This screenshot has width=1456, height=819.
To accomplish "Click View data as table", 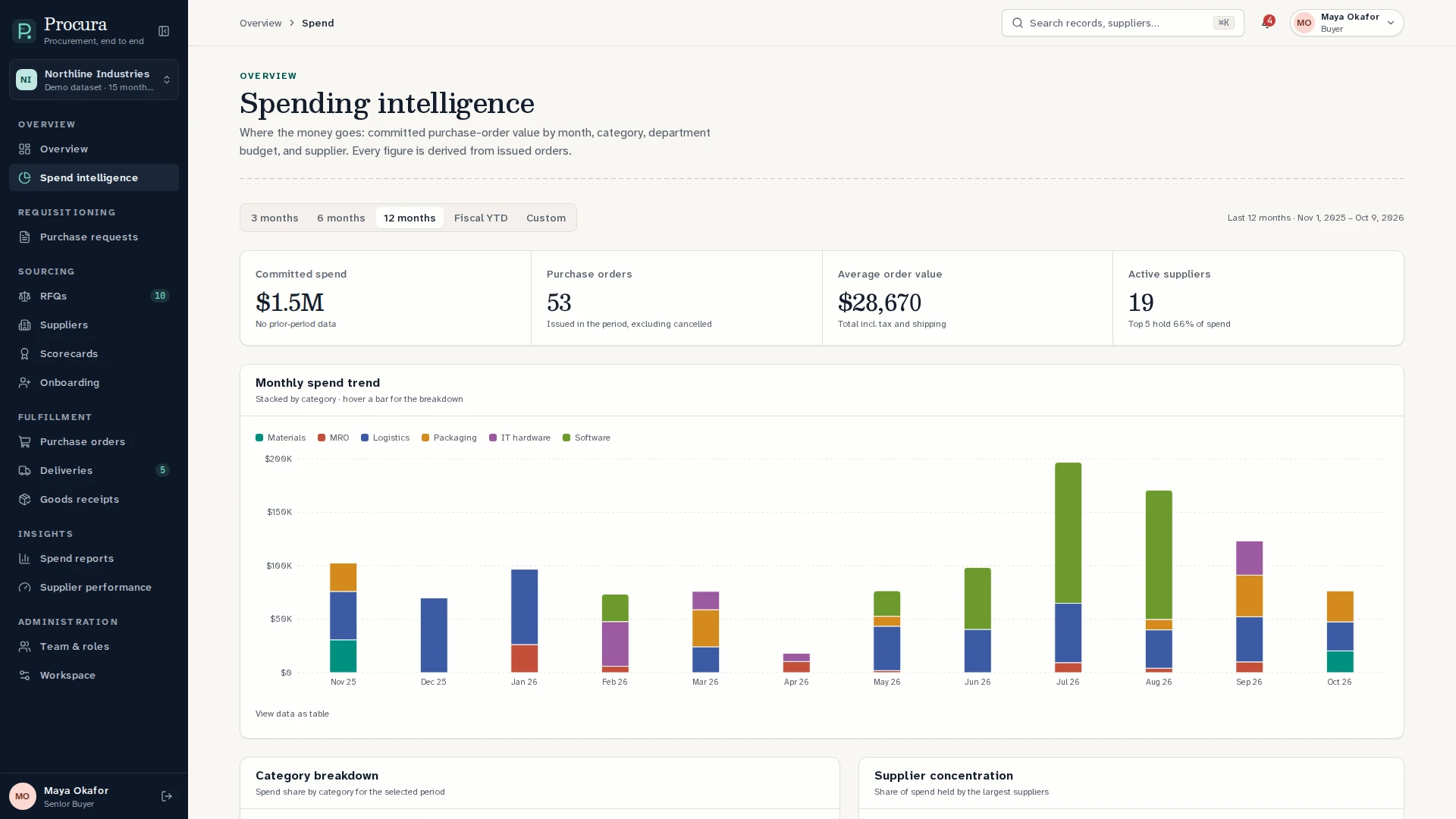I will pyautogui.click(x=292, y=714).
